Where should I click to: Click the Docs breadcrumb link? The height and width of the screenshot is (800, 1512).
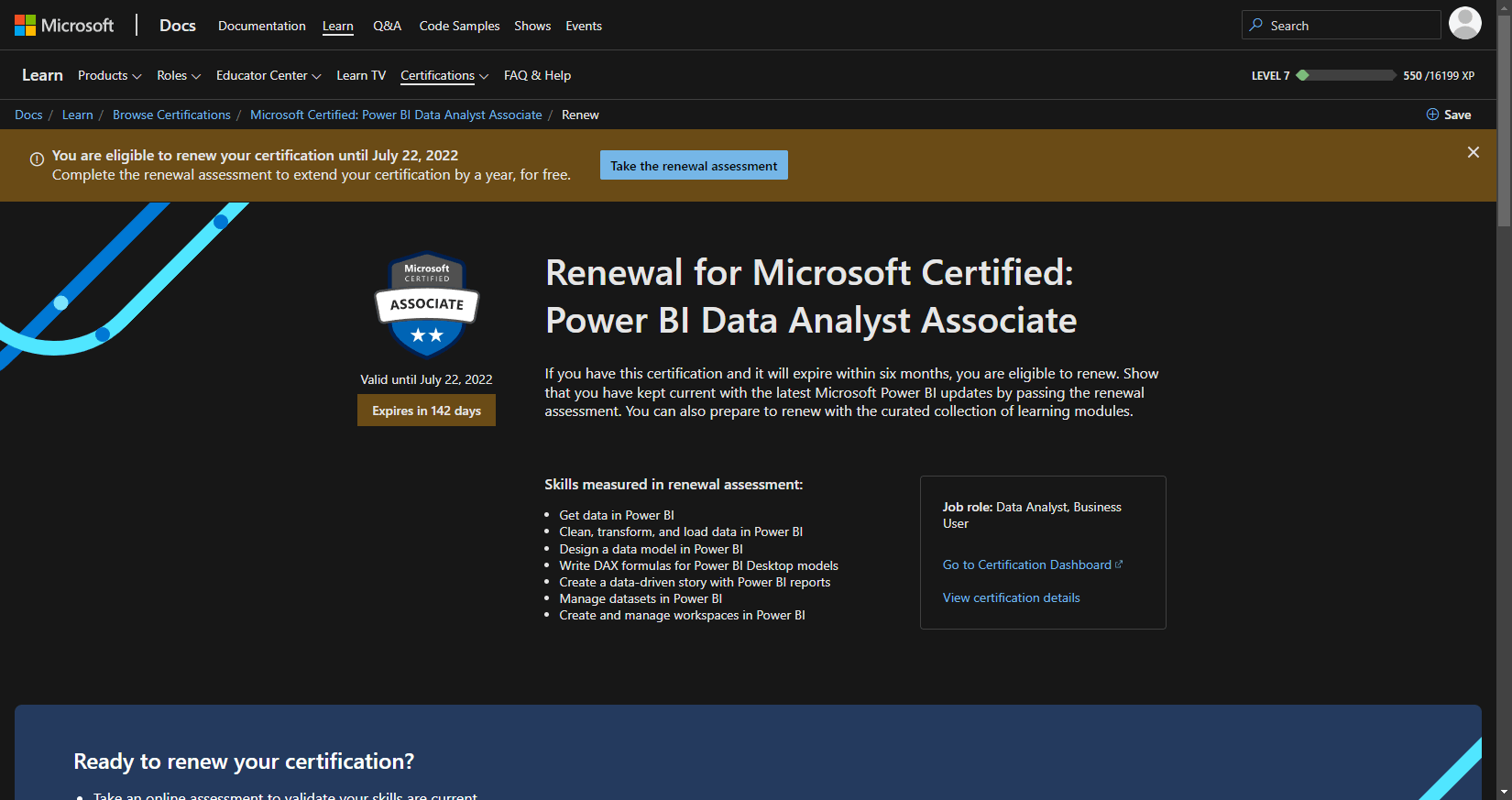(x=28, y=115)
